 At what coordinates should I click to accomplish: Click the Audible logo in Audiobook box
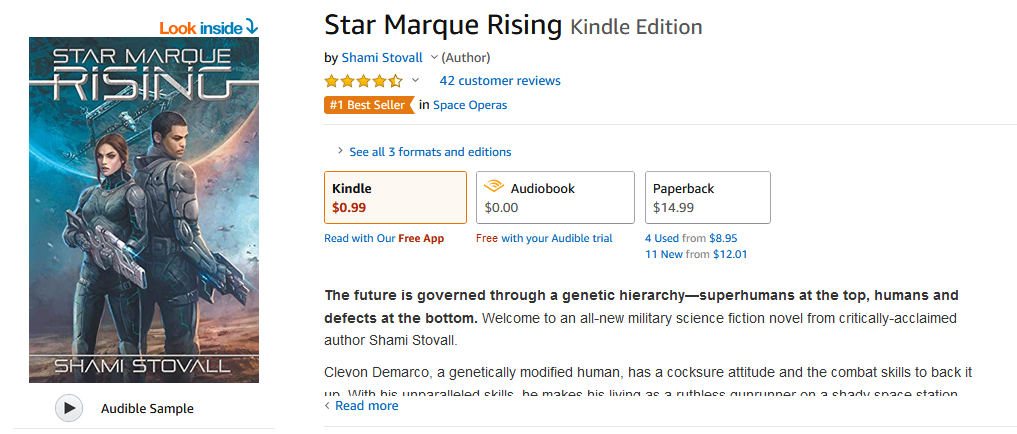(494, 187)
